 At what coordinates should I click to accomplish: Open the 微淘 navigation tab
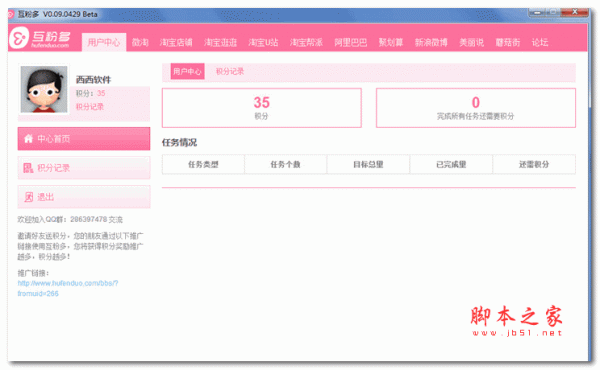[x=140, y=42]
